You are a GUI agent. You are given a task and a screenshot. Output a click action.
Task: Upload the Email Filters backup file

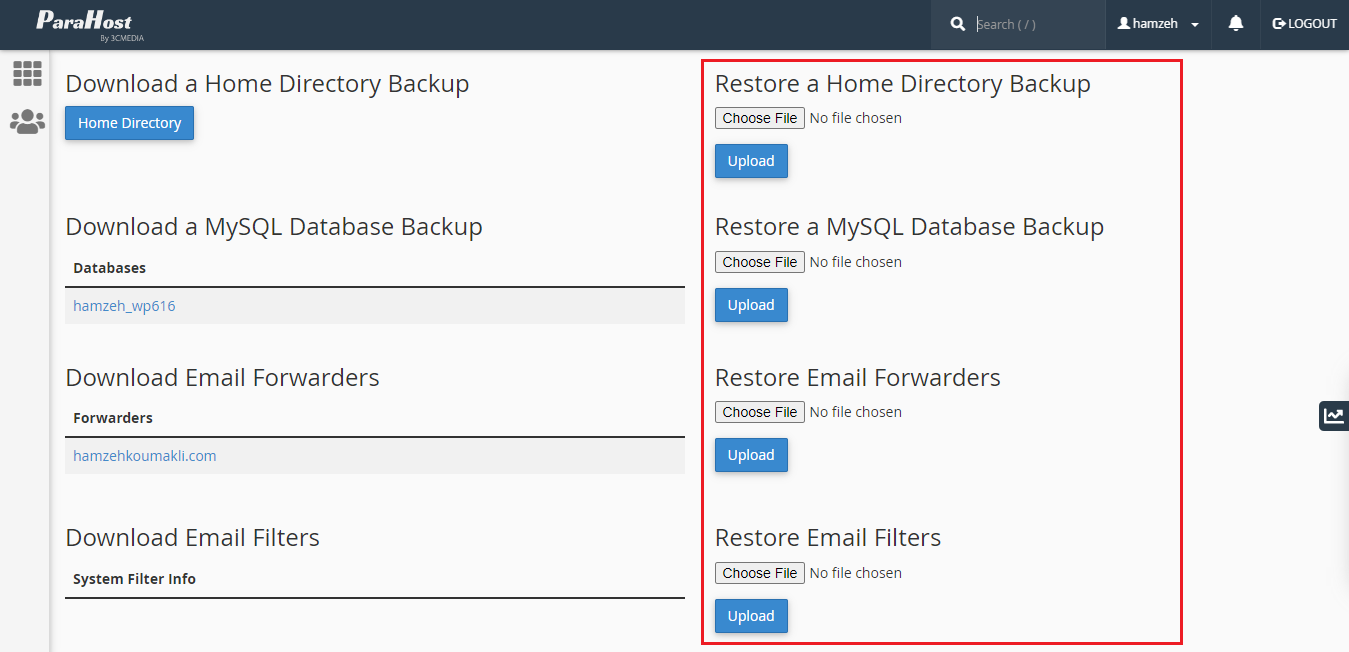(x=751, y=616)
